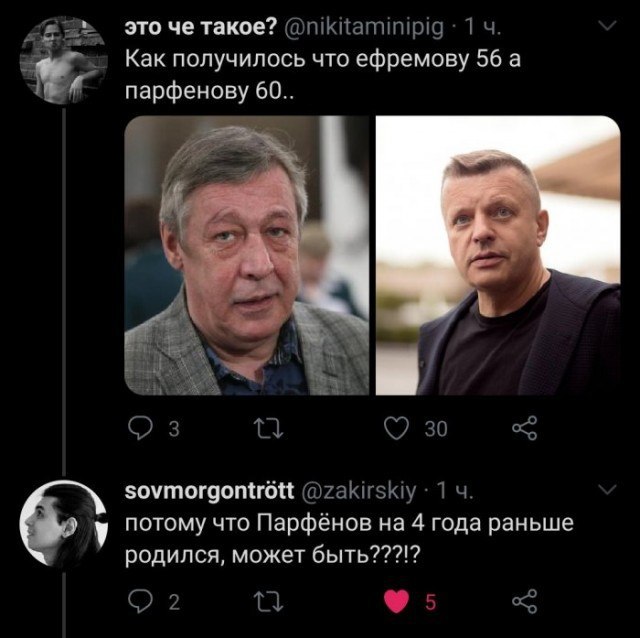The height and width of the screenshot is (638, 640).
Task: Expand options chevron on the first tweet
Action: pyautogui.click(x=607, y=26)
